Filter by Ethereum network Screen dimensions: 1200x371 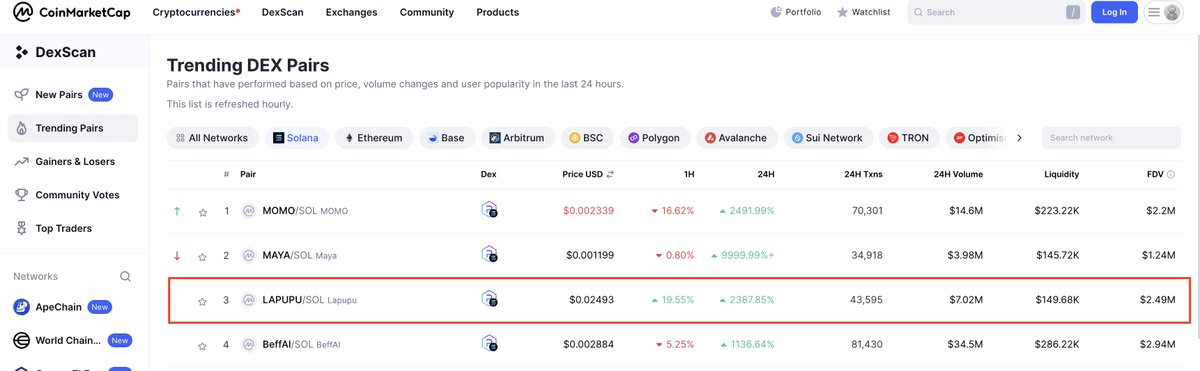click(374, 138)
